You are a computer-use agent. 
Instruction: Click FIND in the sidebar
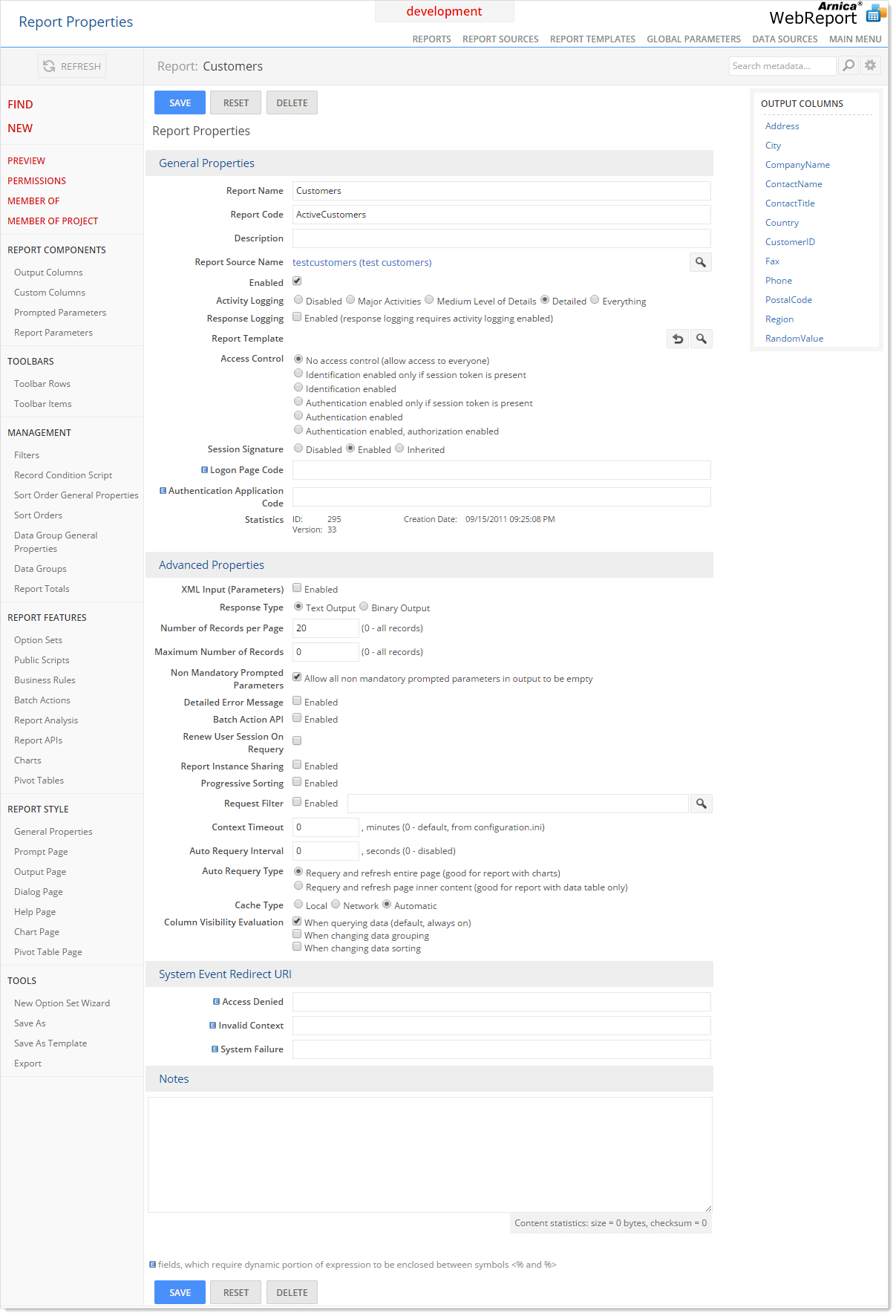coord(20,105)
